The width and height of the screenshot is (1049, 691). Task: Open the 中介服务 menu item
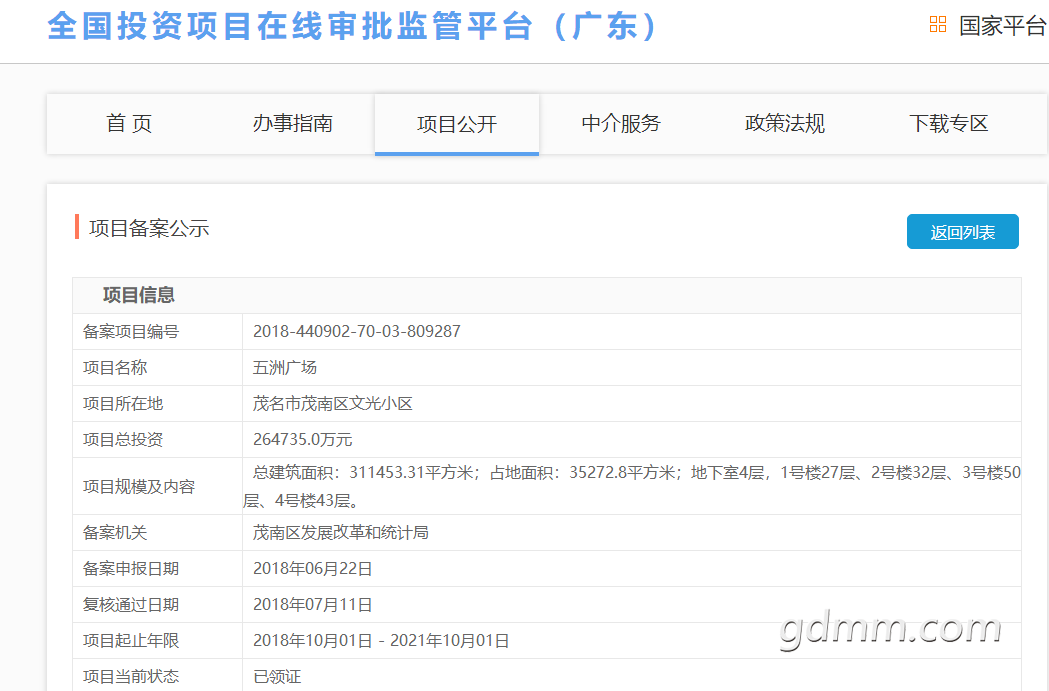point(621,124)
